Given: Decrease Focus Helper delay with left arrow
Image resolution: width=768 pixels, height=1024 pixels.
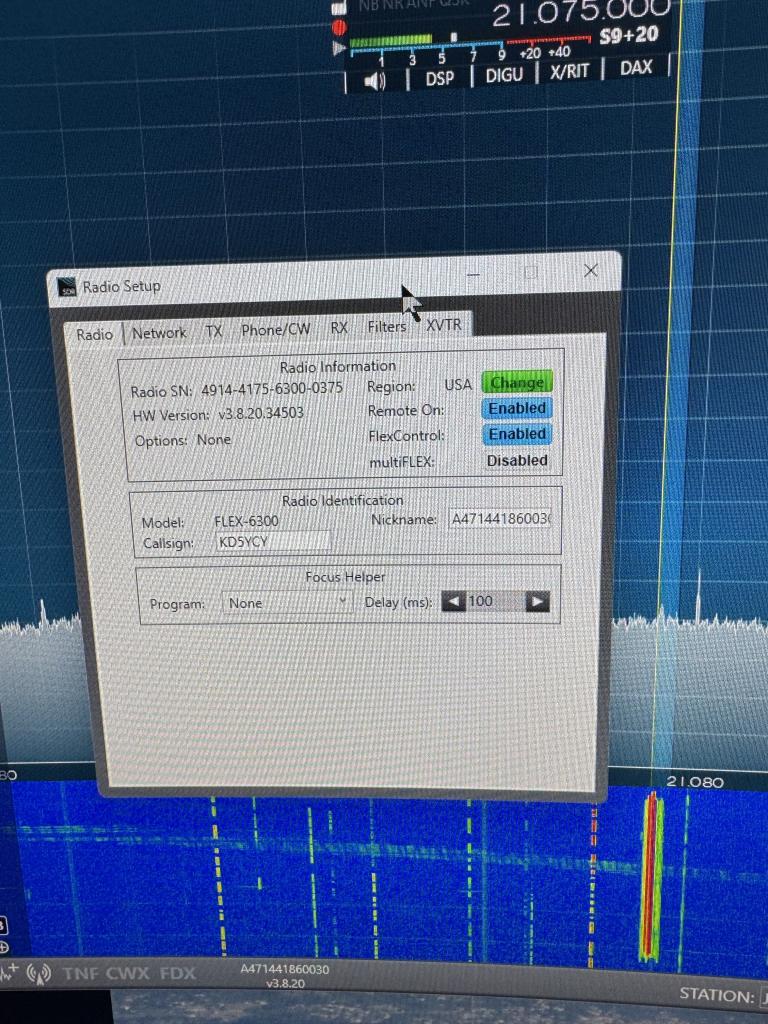Looking at the screenshot, I should tap(453, 601).
